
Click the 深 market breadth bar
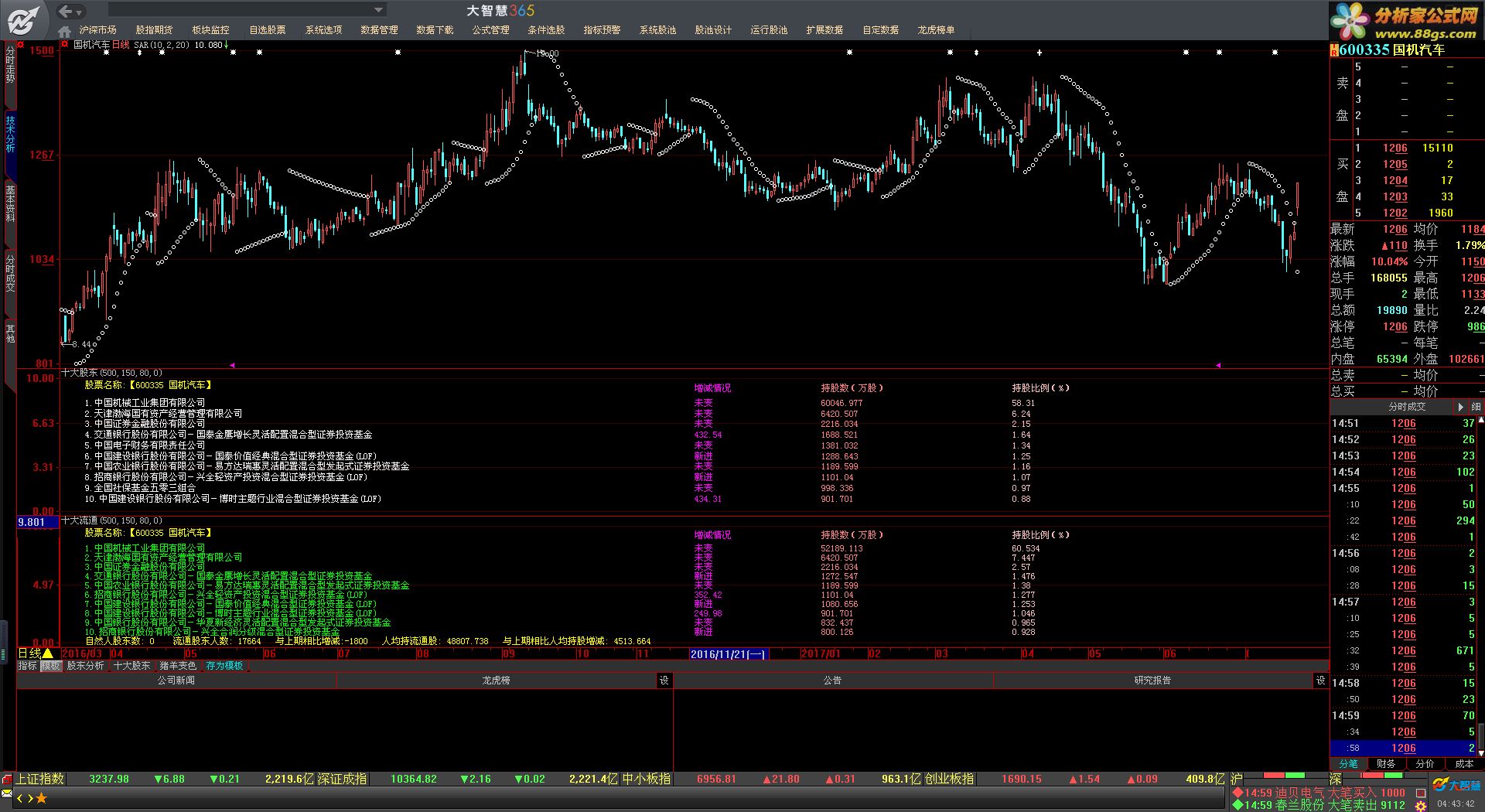pos(1384,776)
